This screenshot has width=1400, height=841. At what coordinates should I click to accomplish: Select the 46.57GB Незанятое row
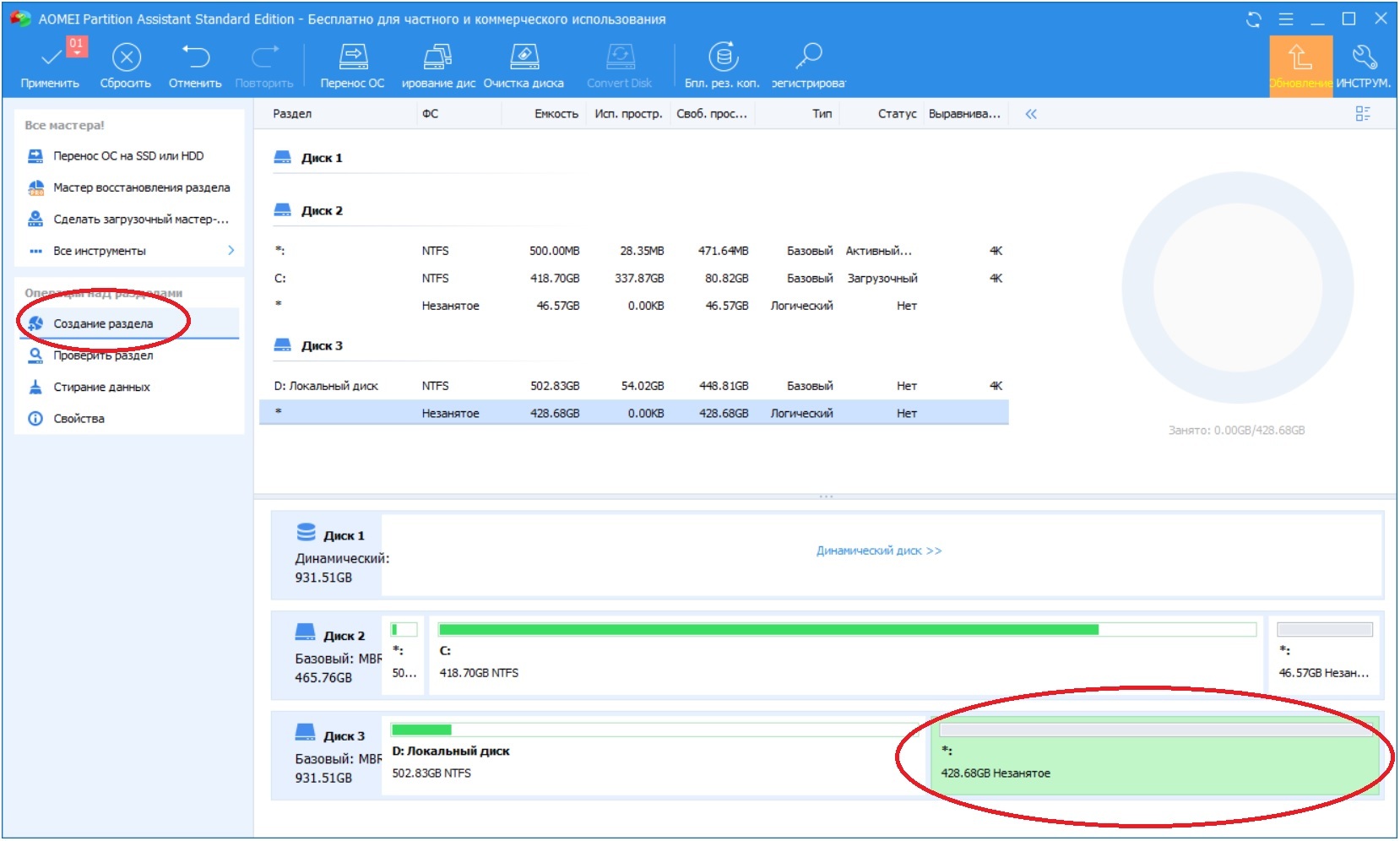click(x=634, y=306)
